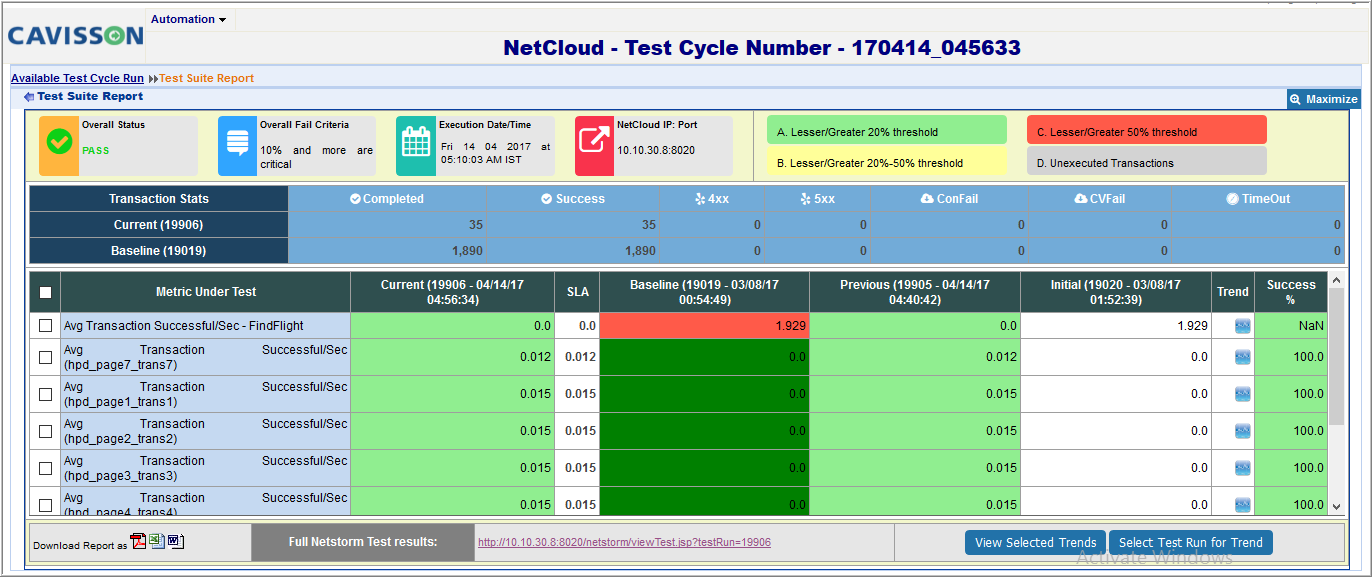The width and height of the screenshot is (1372, 577).
Task: Click the NetCloud Test Cycle Number title
Action: click(762, 48)
